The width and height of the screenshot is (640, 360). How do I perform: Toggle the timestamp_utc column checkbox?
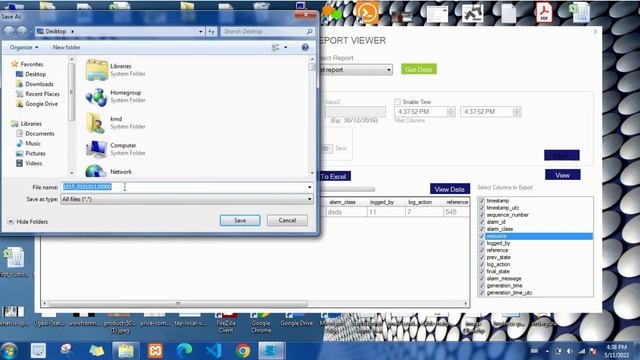click(482, 208)
